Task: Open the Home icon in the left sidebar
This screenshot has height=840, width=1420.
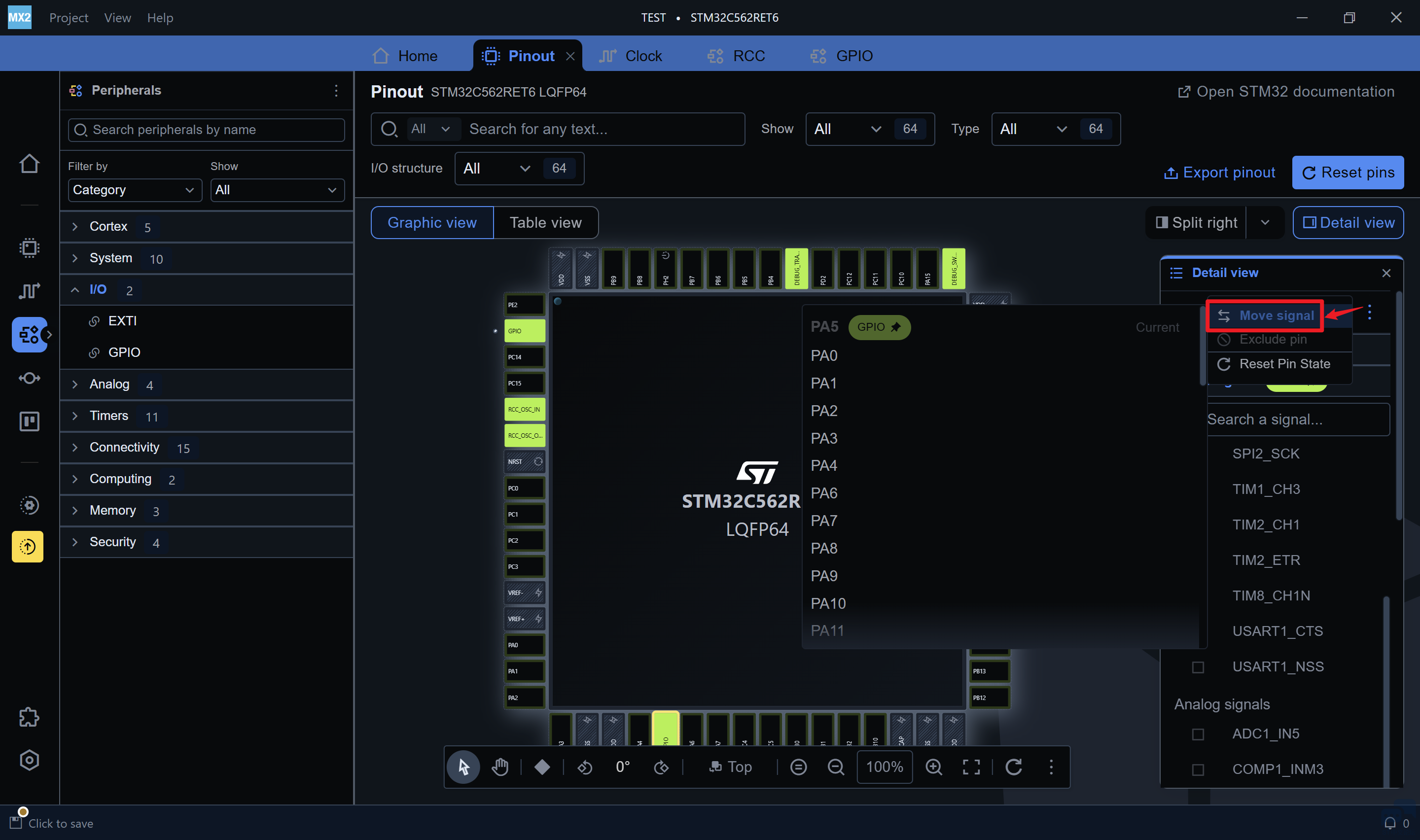Action: tap(29, 164)
